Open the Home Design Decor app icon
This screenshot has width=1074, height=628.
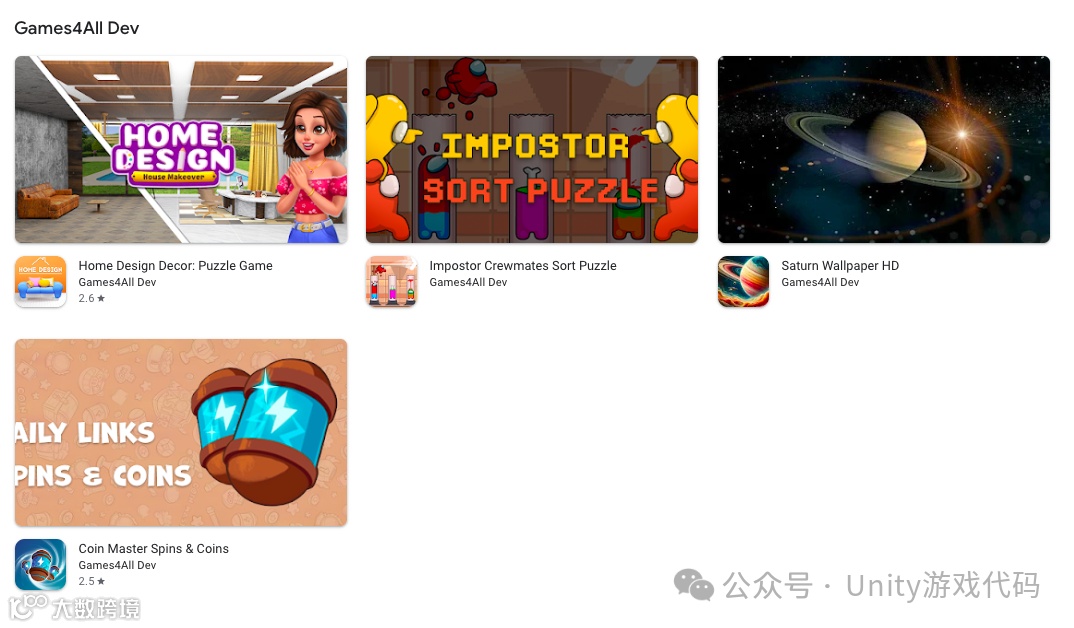click(40, 281)
